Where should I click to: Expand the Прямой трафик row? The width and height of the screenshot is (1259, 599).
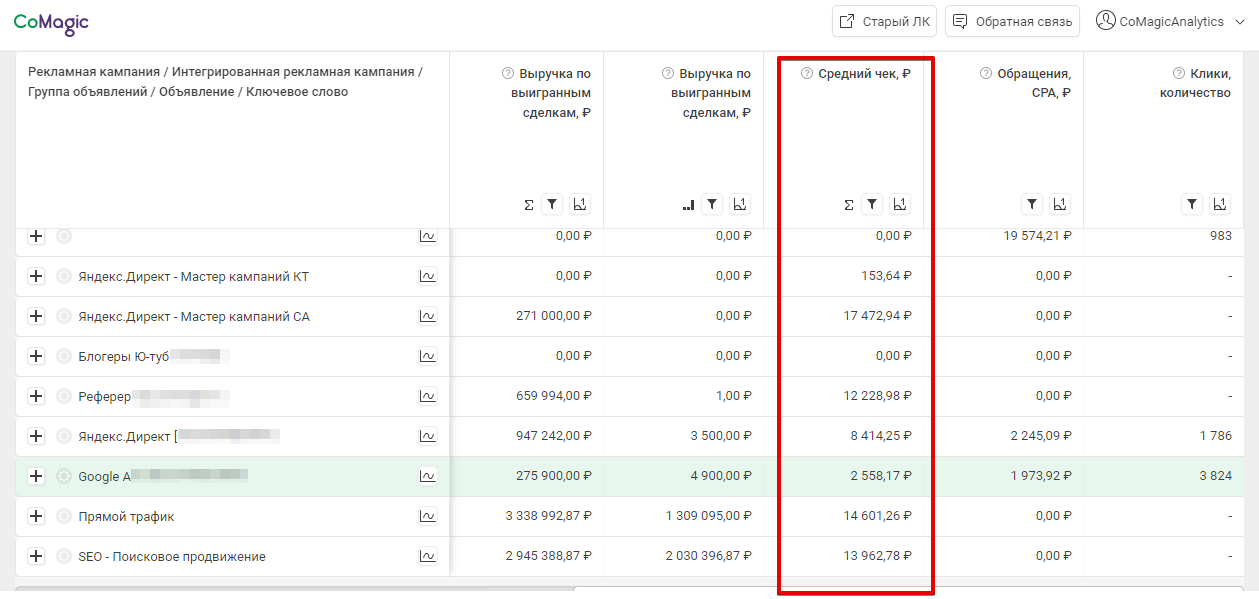coord(36,516)
